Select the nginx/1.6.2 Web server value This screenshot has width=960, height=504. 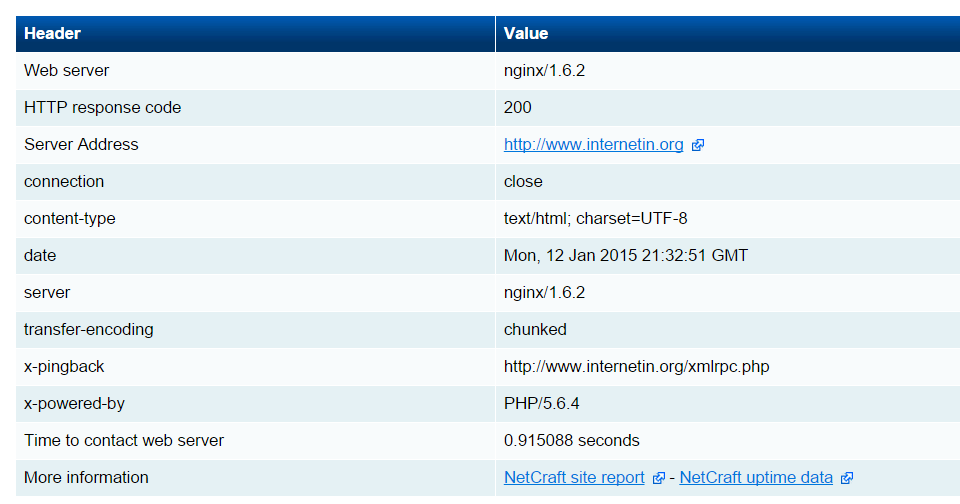tap(544, 71)
